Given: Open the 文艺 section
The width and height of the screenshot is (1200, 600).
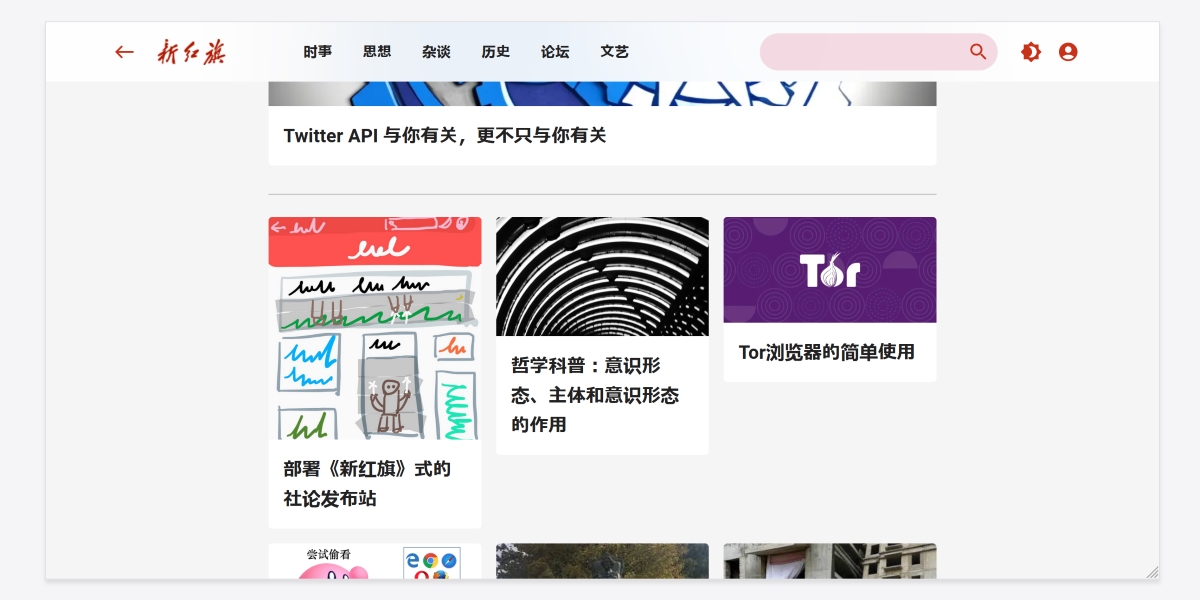Looking at the screenshot, I should coord(614,52).
